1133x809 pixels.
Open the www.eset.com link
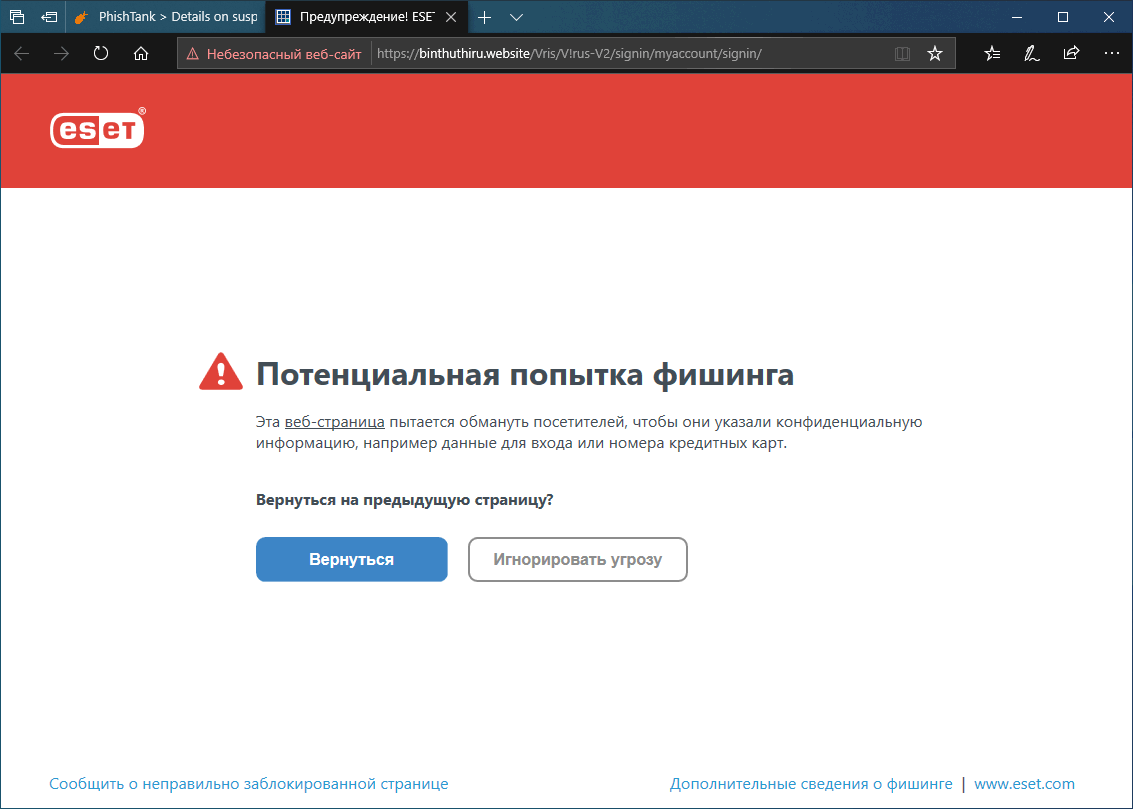click(1026, 784)
